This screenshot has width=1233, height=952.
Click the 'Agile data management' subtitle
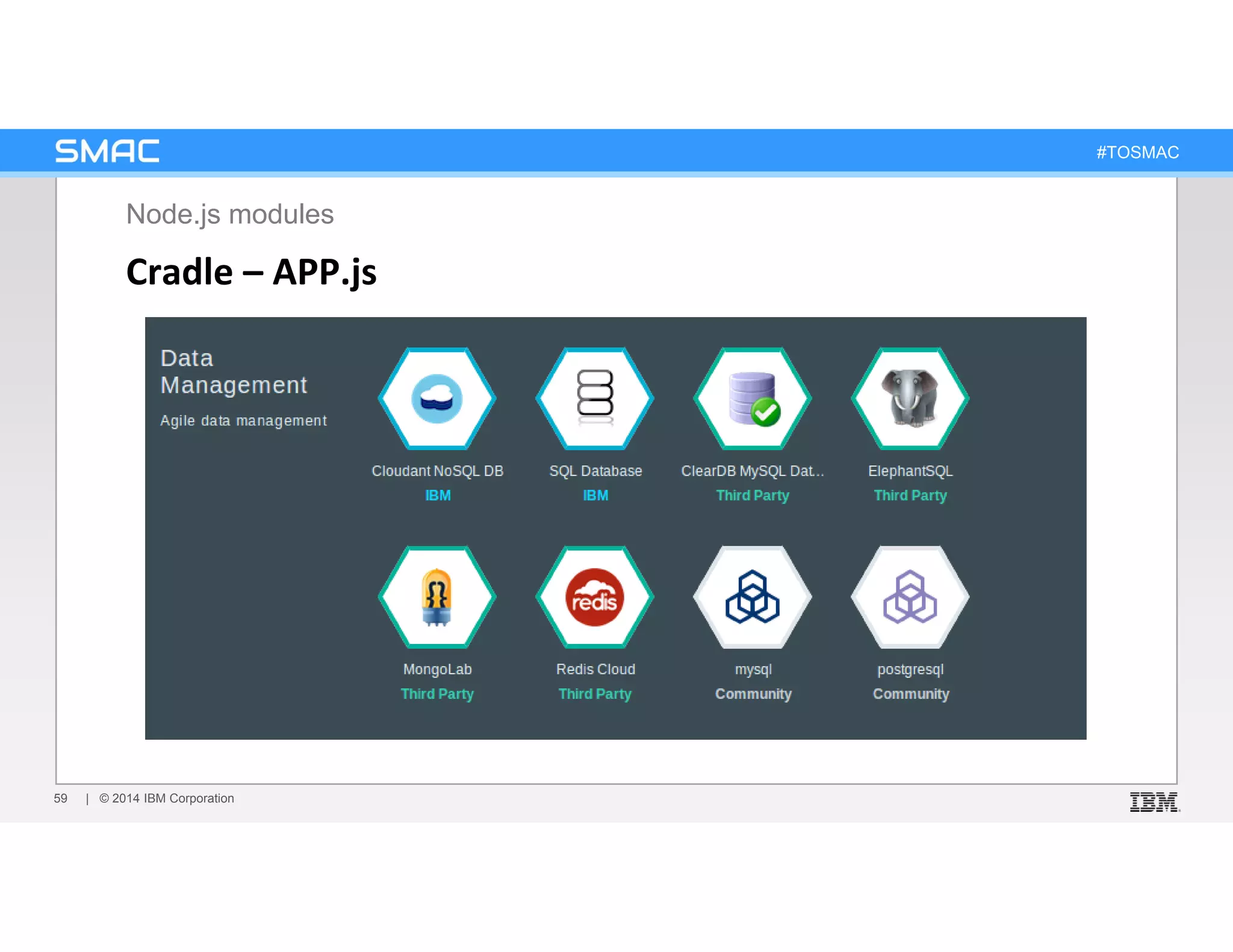[243, 421]
